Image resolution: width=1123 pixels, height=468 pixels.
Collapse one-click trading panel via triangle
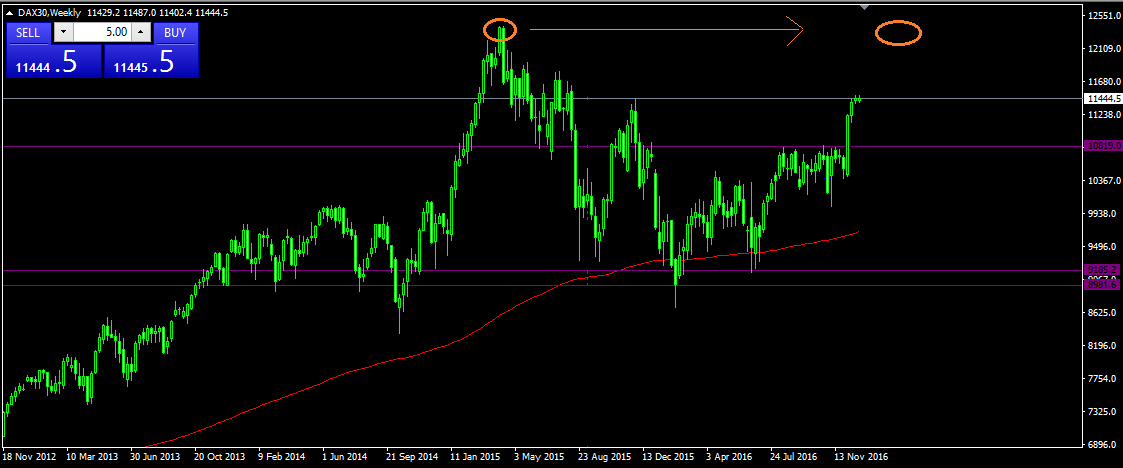pyautogui.click(x=9, y=11)
